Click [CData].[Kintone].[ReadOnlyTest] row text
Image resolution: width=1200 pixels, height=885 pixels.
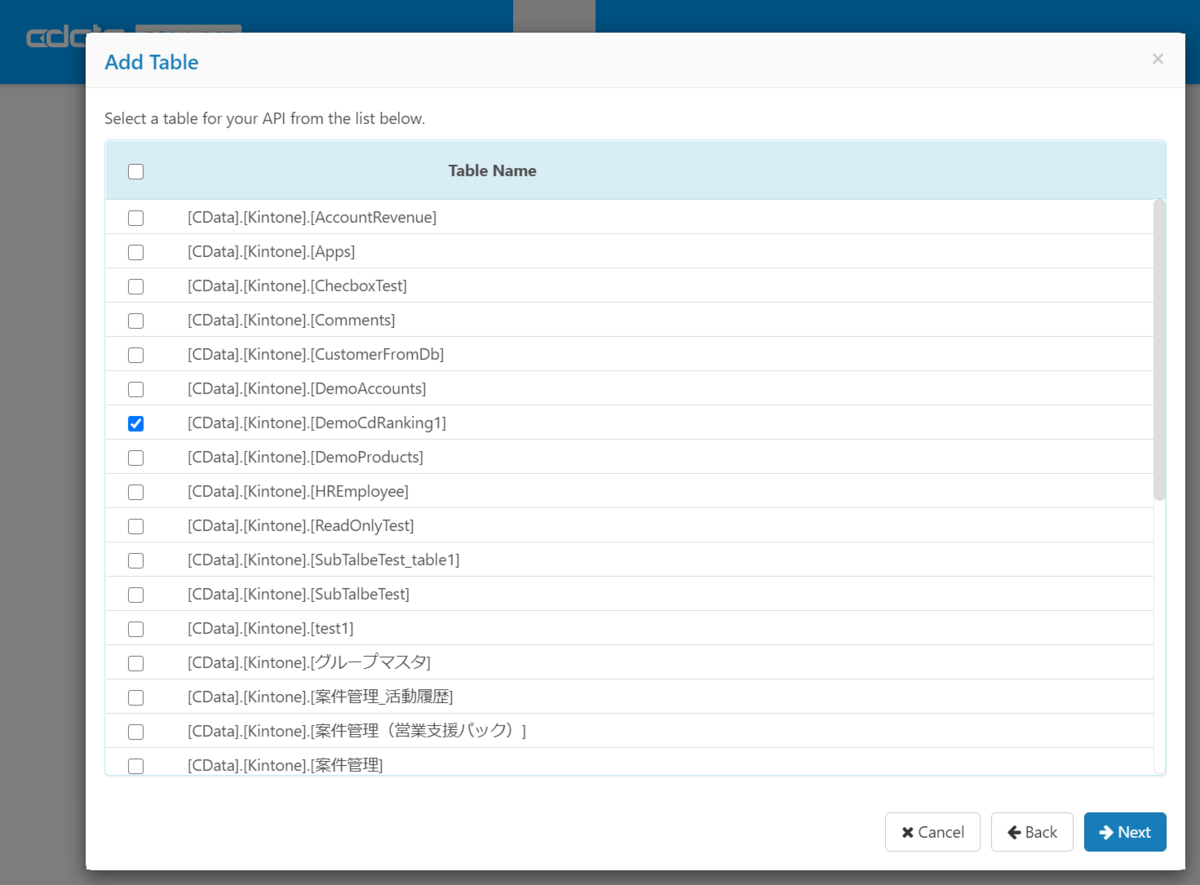(x=301, y=525)
